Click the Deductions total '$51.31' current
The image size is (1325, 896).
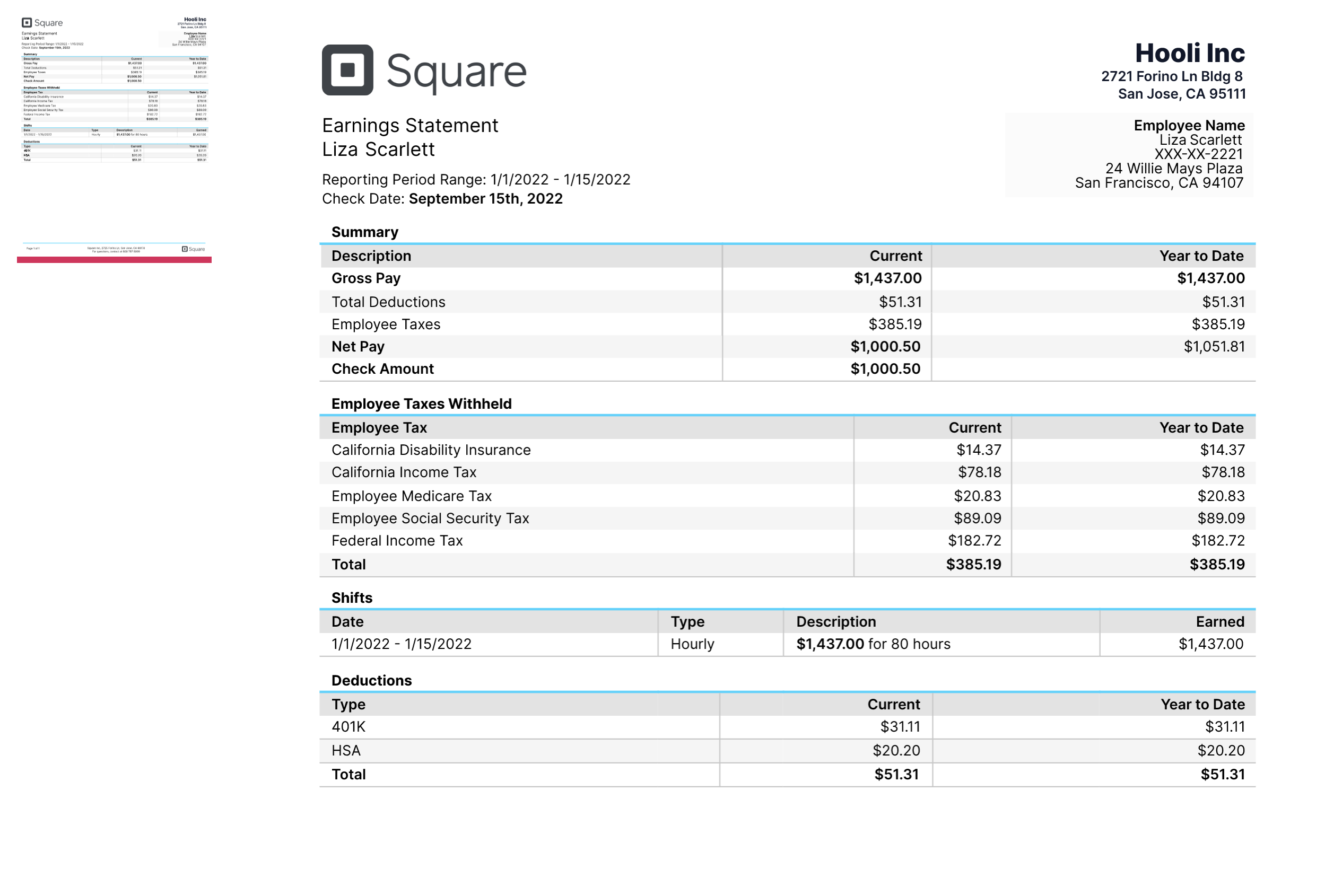897,775
